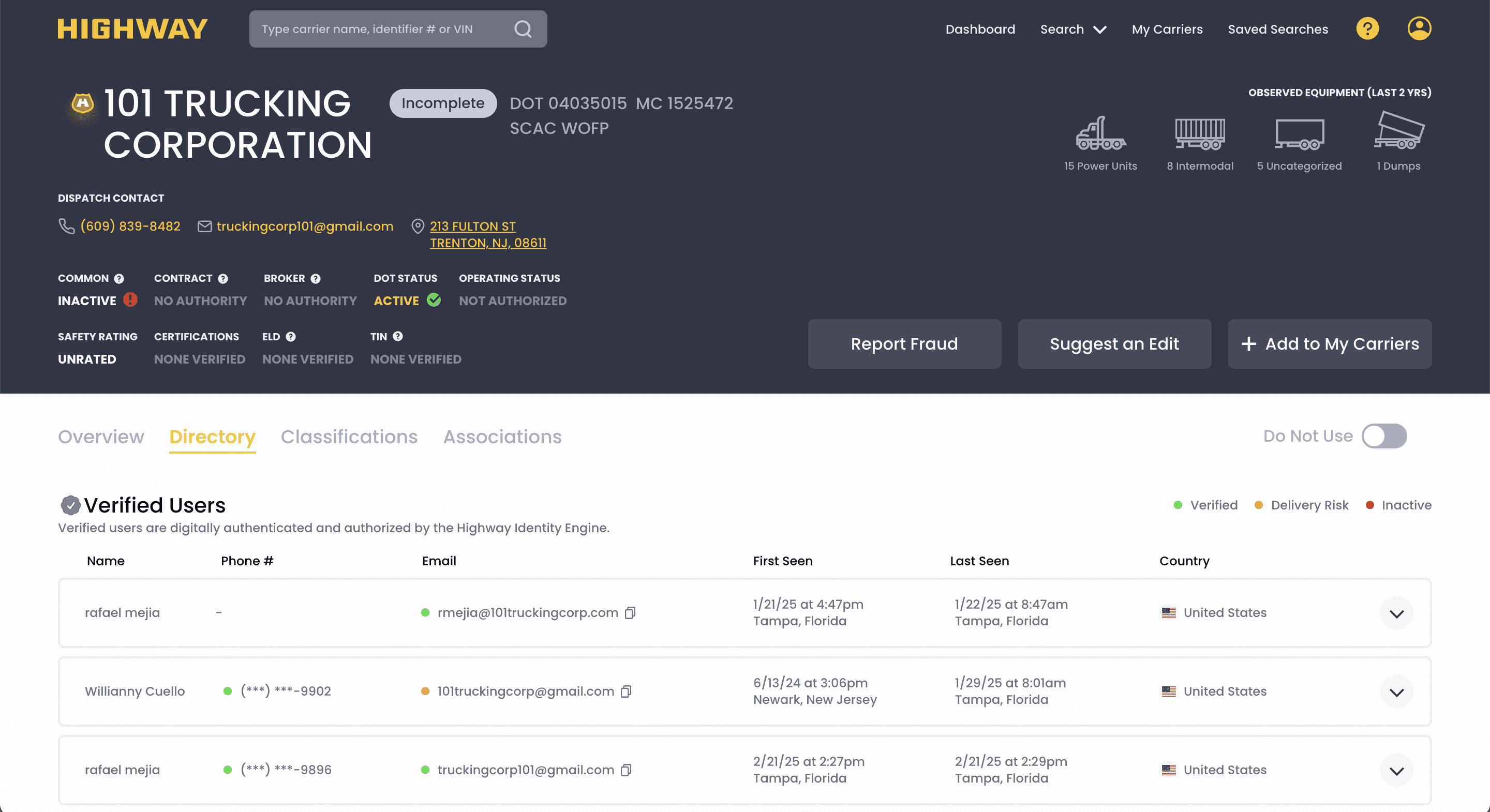Open the user account profile icon

(x=1420, y=28)
